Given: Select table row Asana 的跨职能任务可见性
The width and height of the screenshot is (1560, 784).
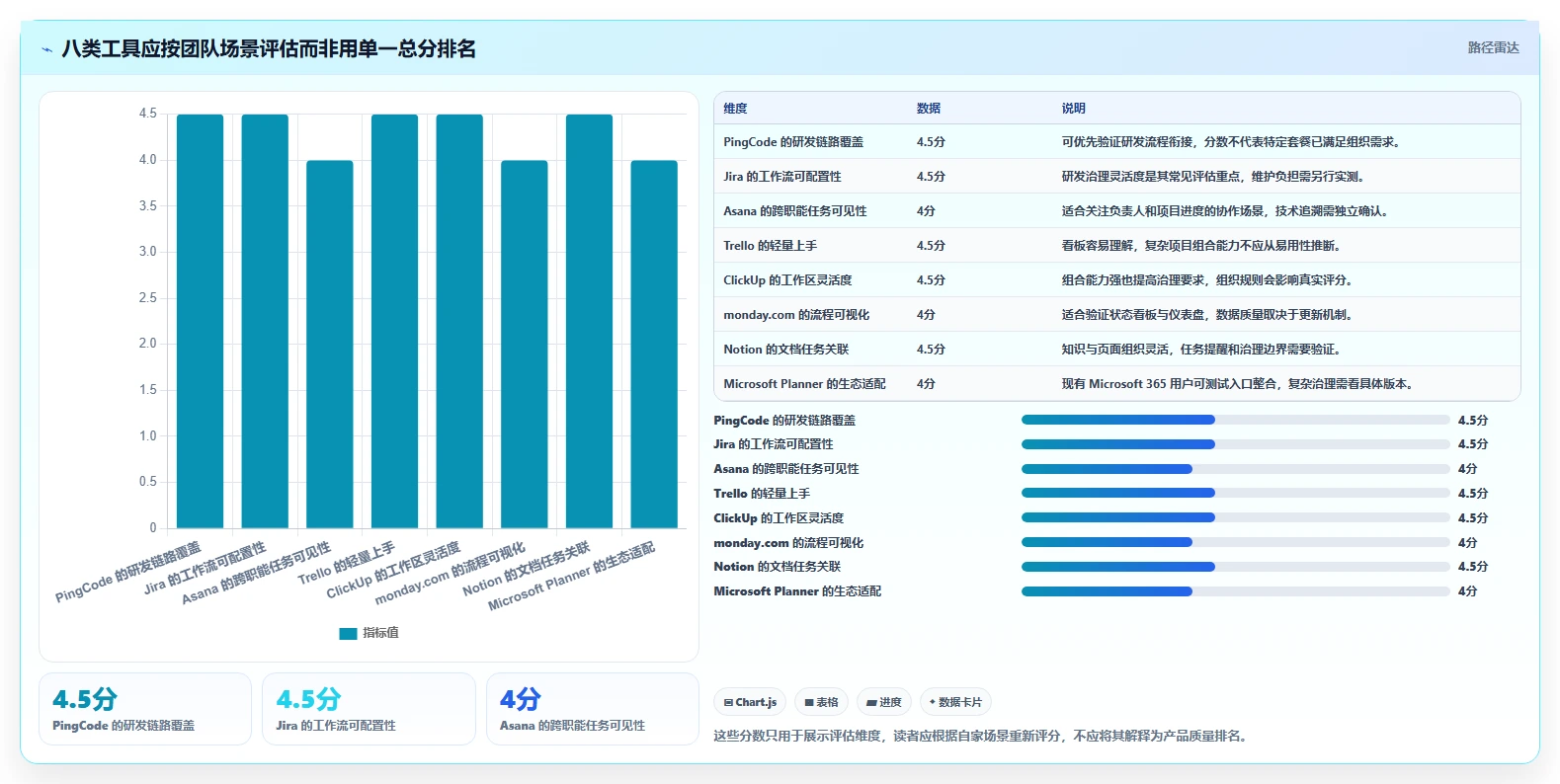Looking at the screenshot, I should pyautogui.click(x=1116, y=211).
